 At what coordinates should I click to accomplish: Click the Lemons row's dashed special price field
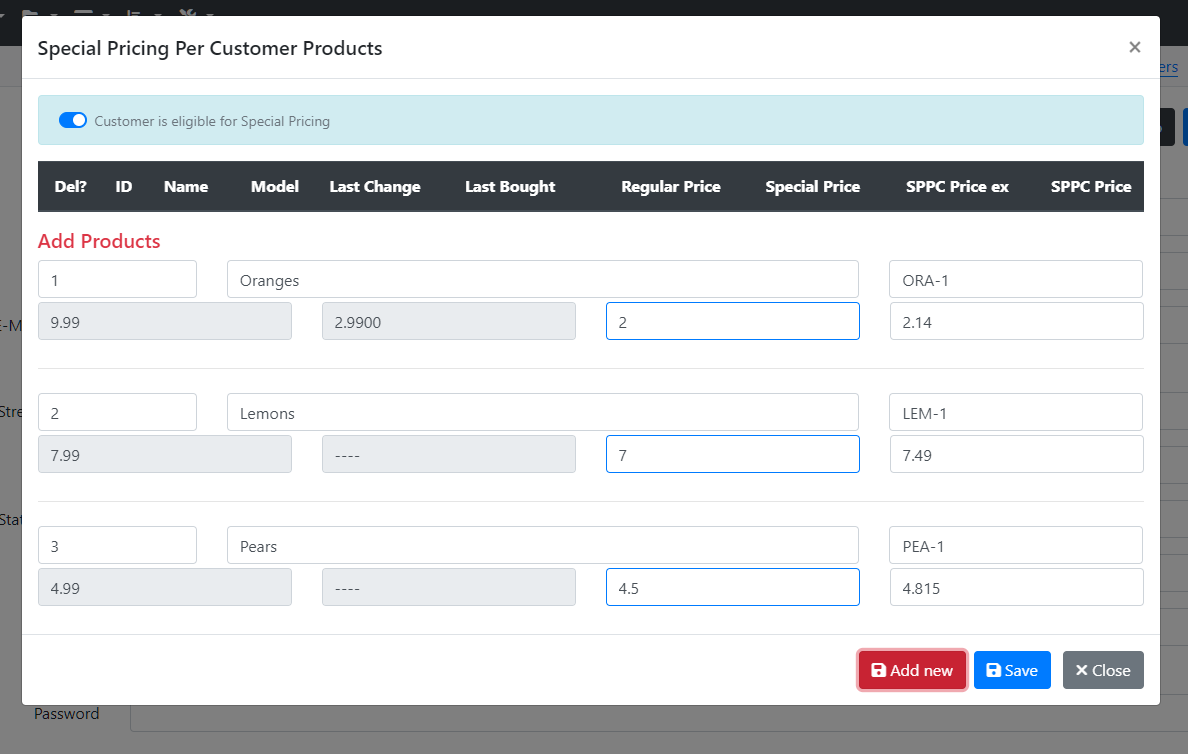click(x=449, y=454)
